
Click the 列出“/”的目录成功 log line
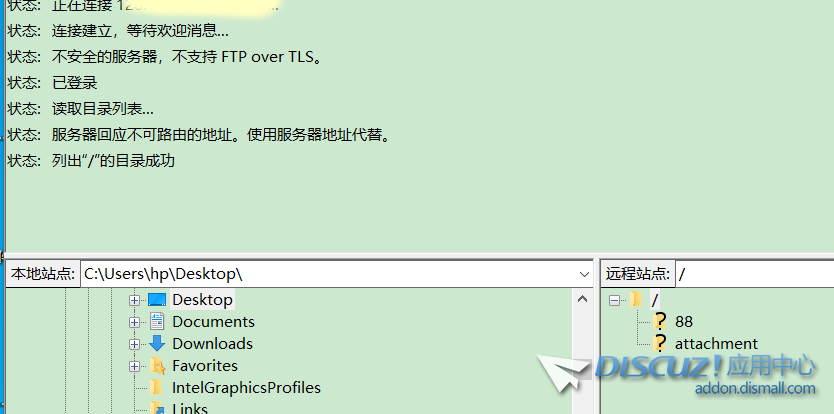[x=113, y=161]
